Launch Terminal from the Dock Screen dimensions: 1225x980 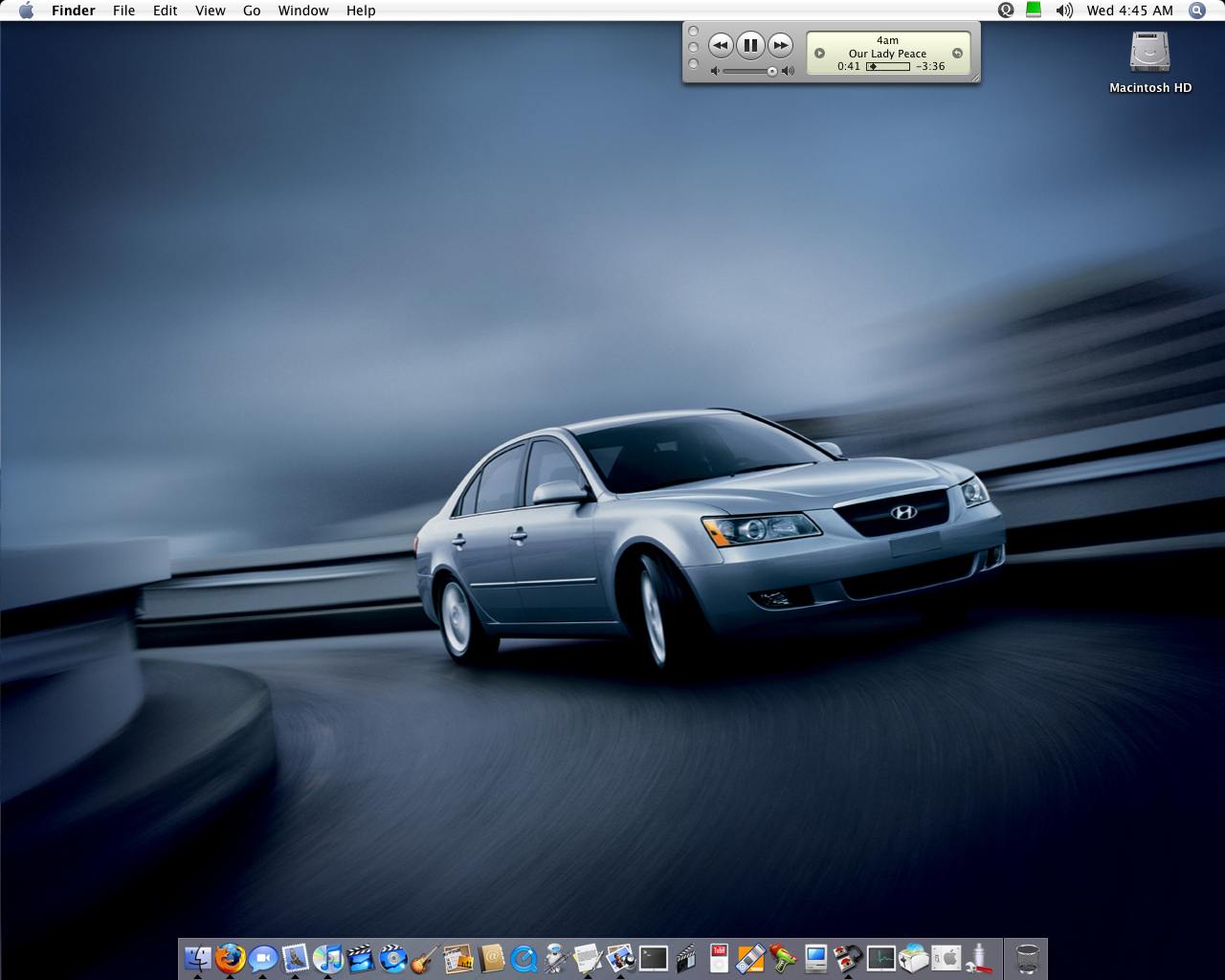coord(654,958)
